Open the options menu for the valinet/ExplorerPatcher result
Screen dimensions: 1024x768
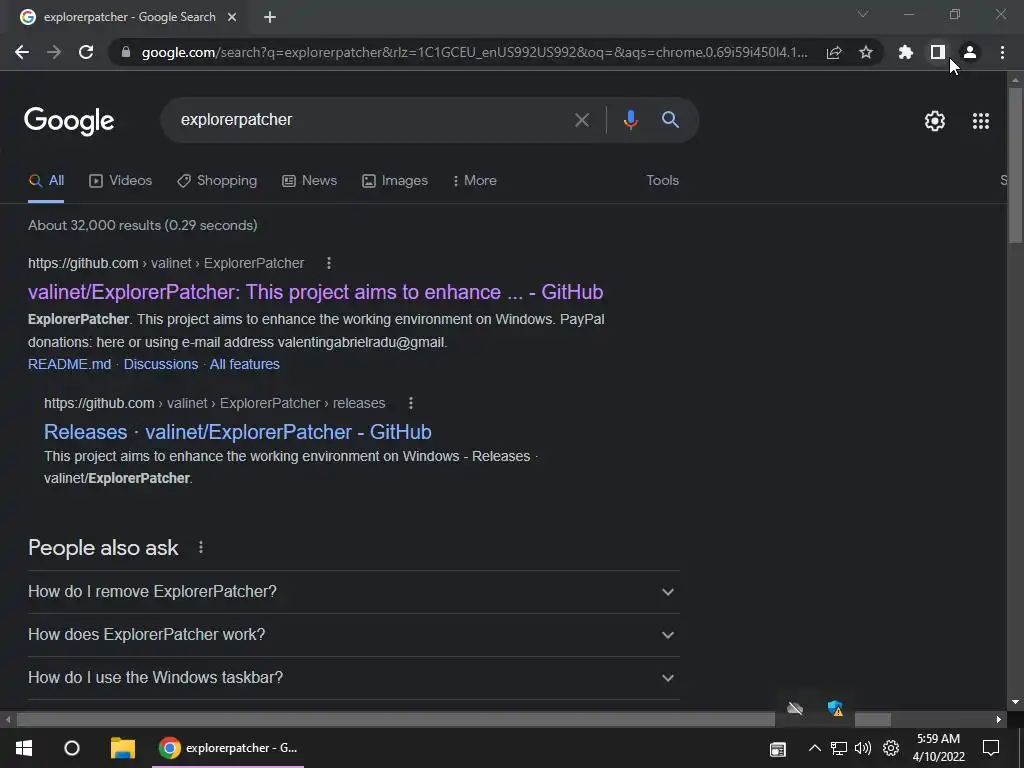pos(328,263)
